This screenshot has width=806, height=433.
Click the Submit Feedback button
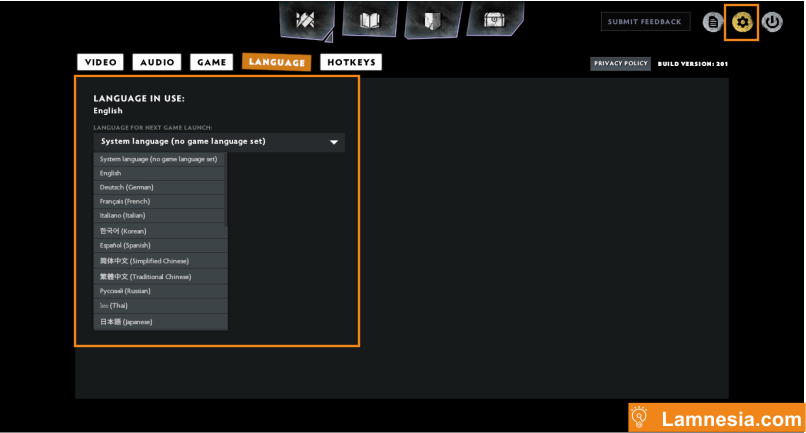(645, 22)
